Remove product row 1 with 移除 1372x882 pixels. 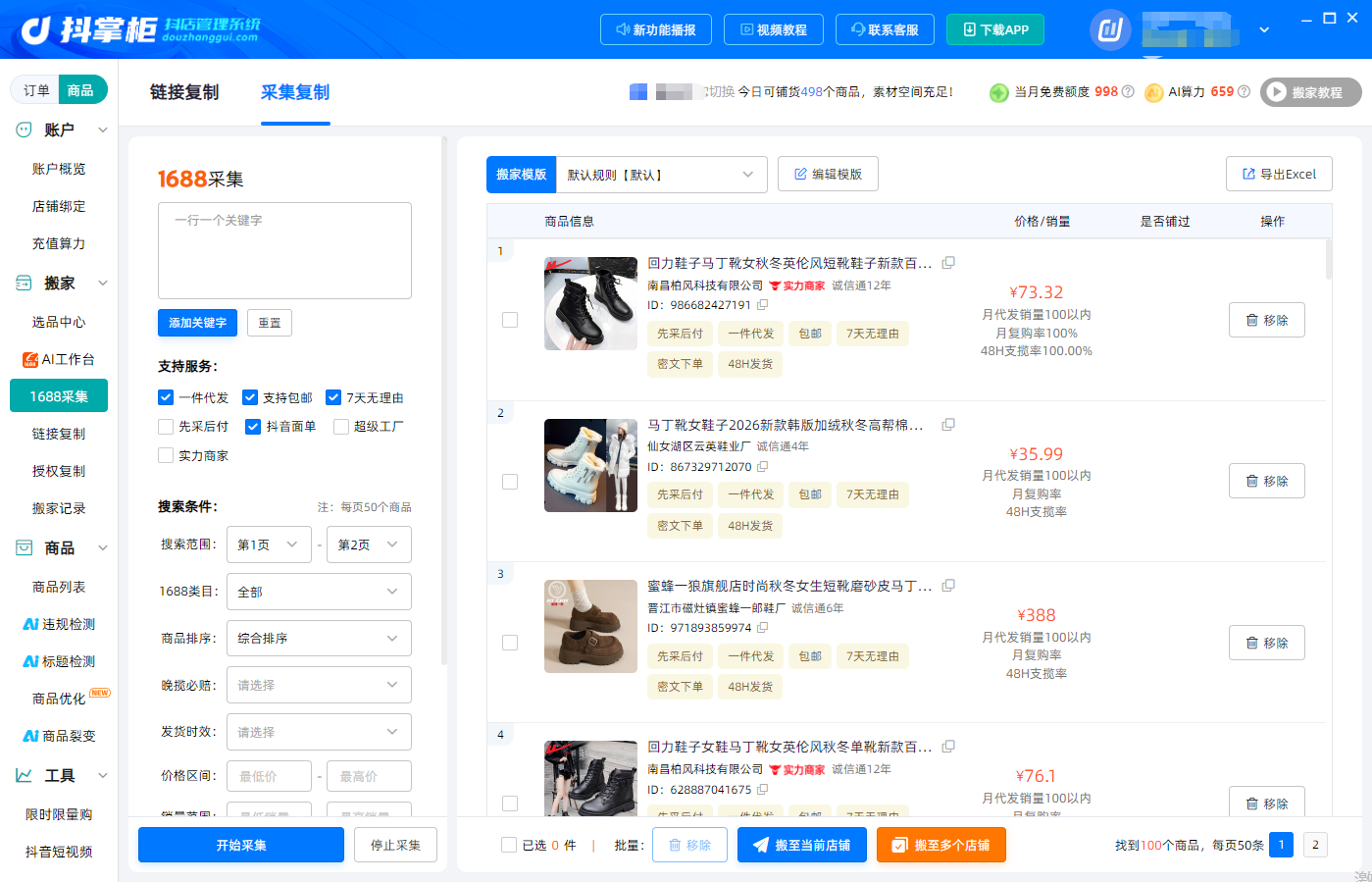coord(1267,320)
